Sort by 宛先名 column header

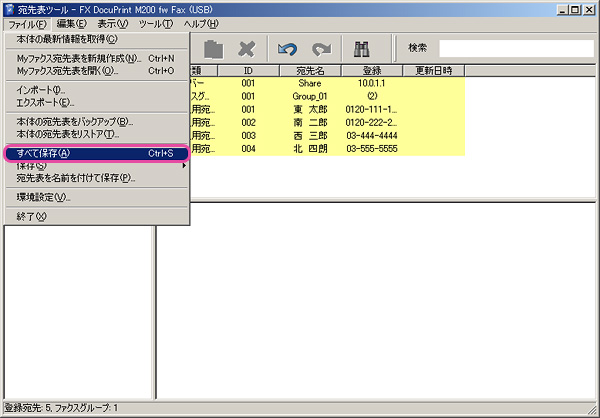click(312, 71)
